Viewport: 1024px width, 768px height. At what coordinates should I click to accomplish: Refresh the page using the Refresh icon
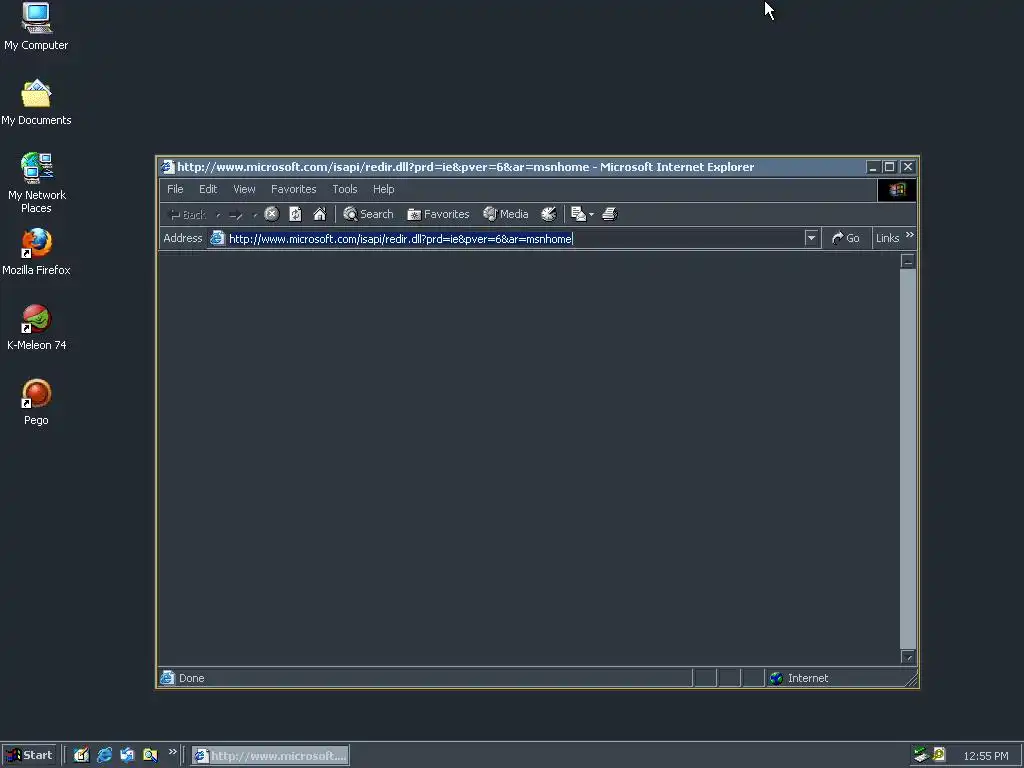[295, 214]
